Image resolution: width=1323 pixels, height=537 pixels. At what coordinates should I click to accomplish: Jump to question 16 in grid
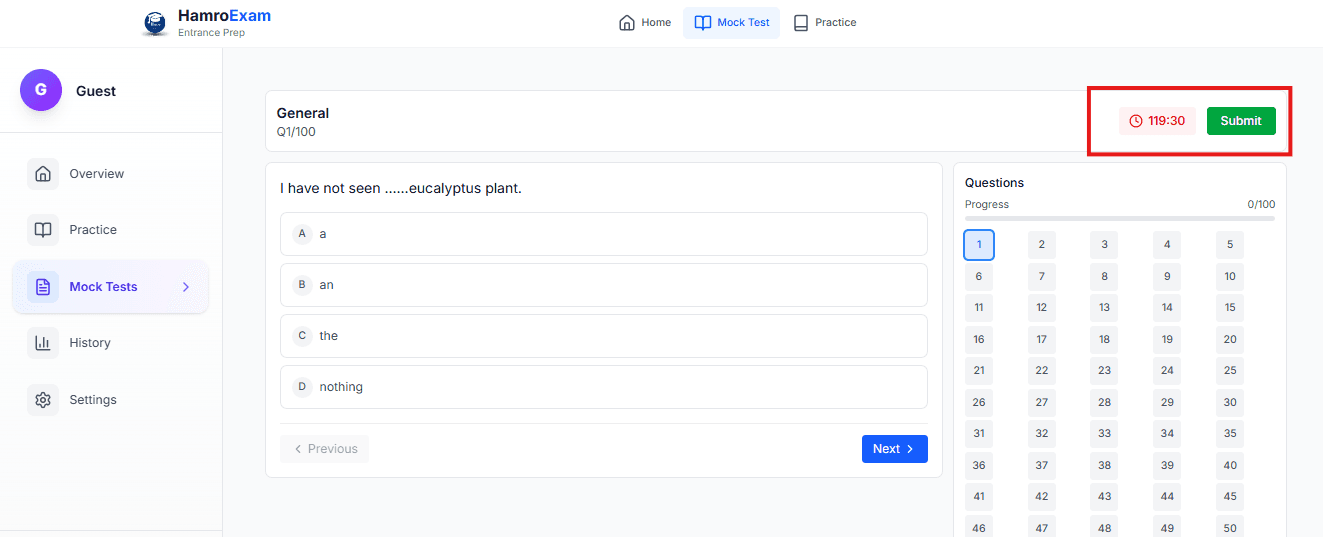tap(979, 340)
